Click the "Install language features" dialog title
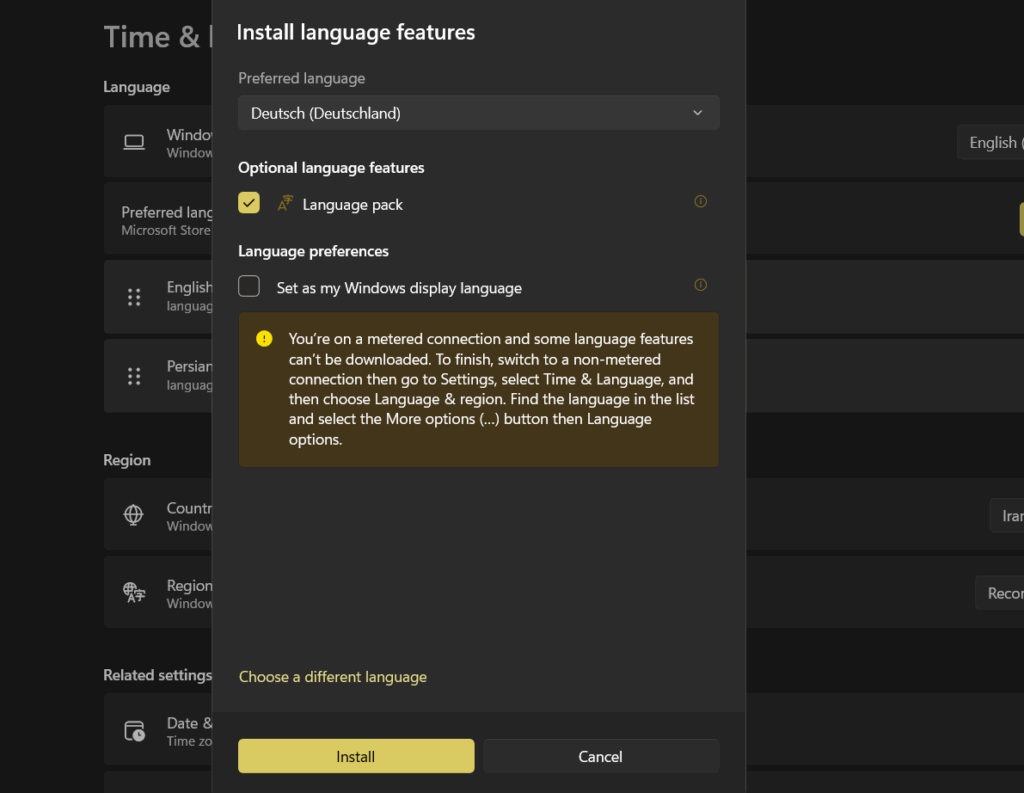Image resolution: width=1024 pixels, height=793 pixels. pyautogui.click(x=356, y=33)
